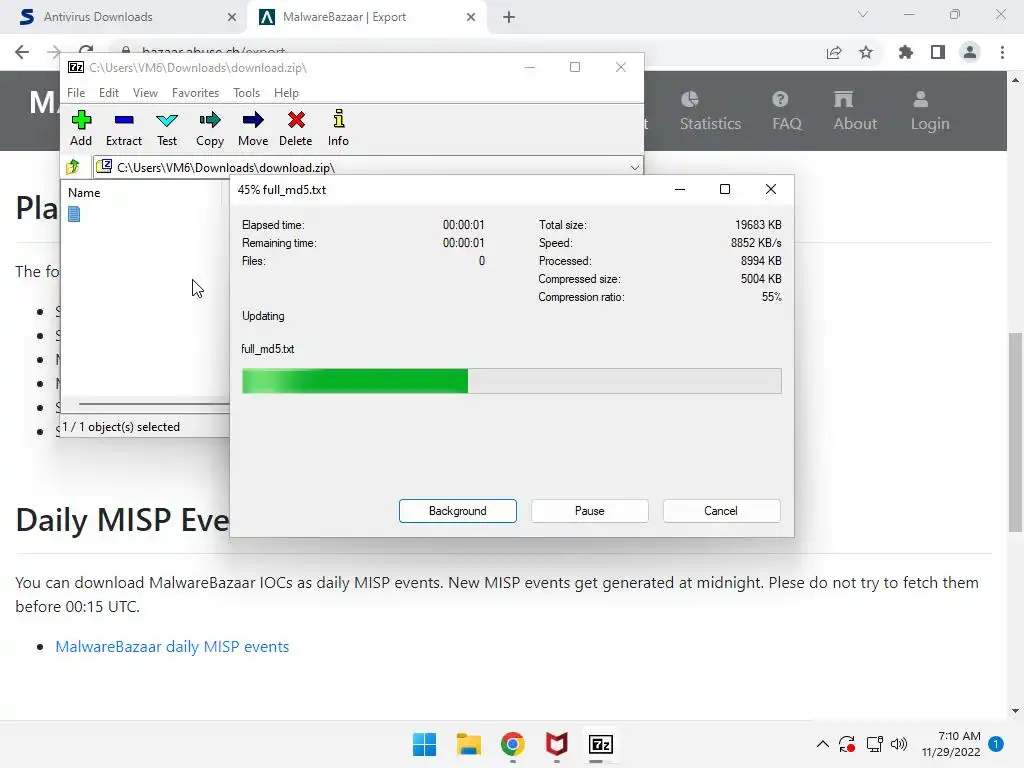Viewport: 1024px width, 768px height.
Task: Maximize the progress dialog
Action: pos(725,189)
